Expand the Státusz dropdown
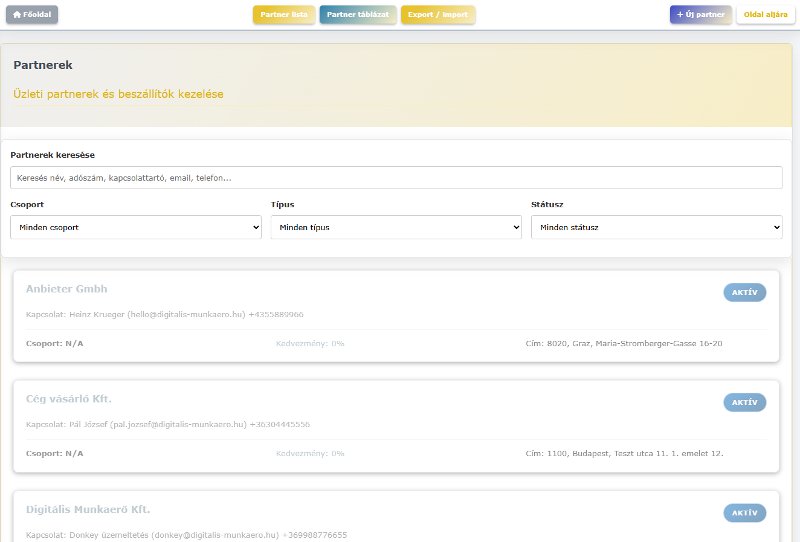Image resolution: width=800 pixels, height=542 pixels. 656,228
